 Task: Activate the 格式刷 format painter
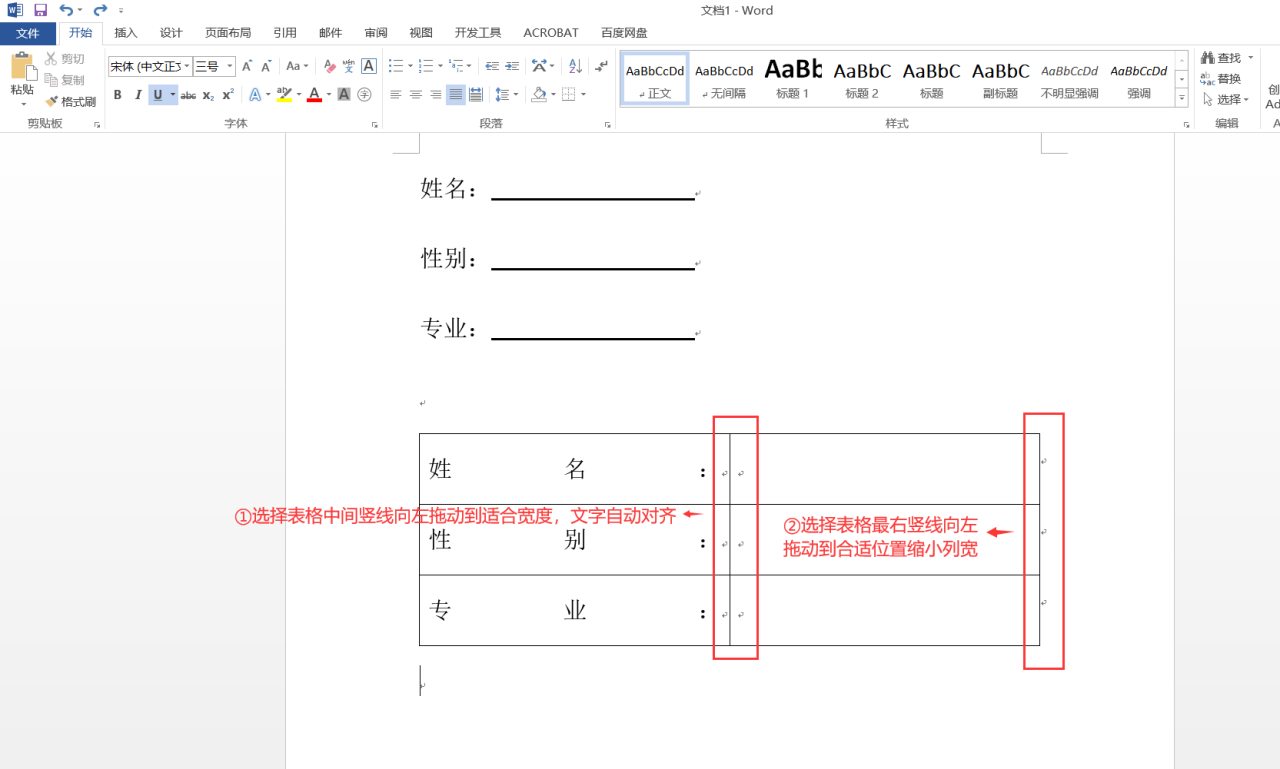coord(70,101)
